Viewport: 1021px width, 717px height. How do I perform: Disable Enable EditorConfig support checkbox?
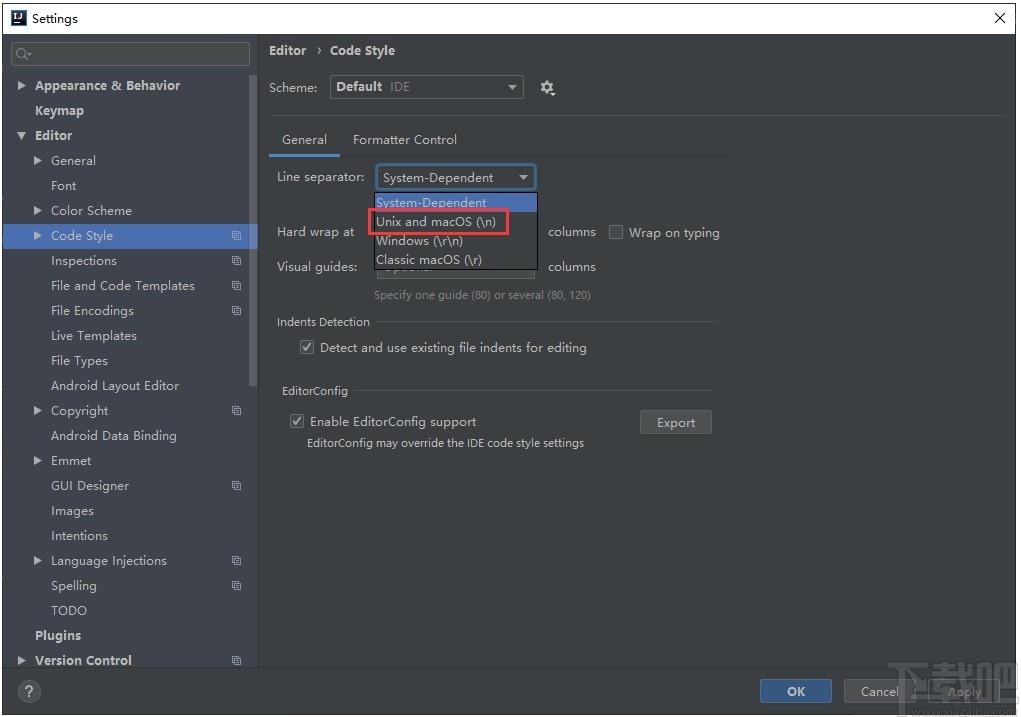tap(297, 422)
